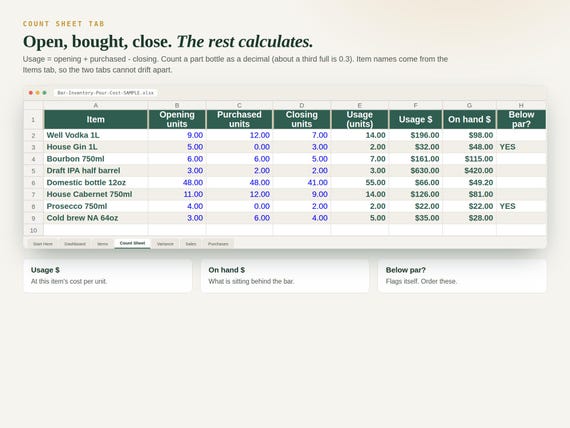Select the Prosecco 750ml cell

[96, 206]
